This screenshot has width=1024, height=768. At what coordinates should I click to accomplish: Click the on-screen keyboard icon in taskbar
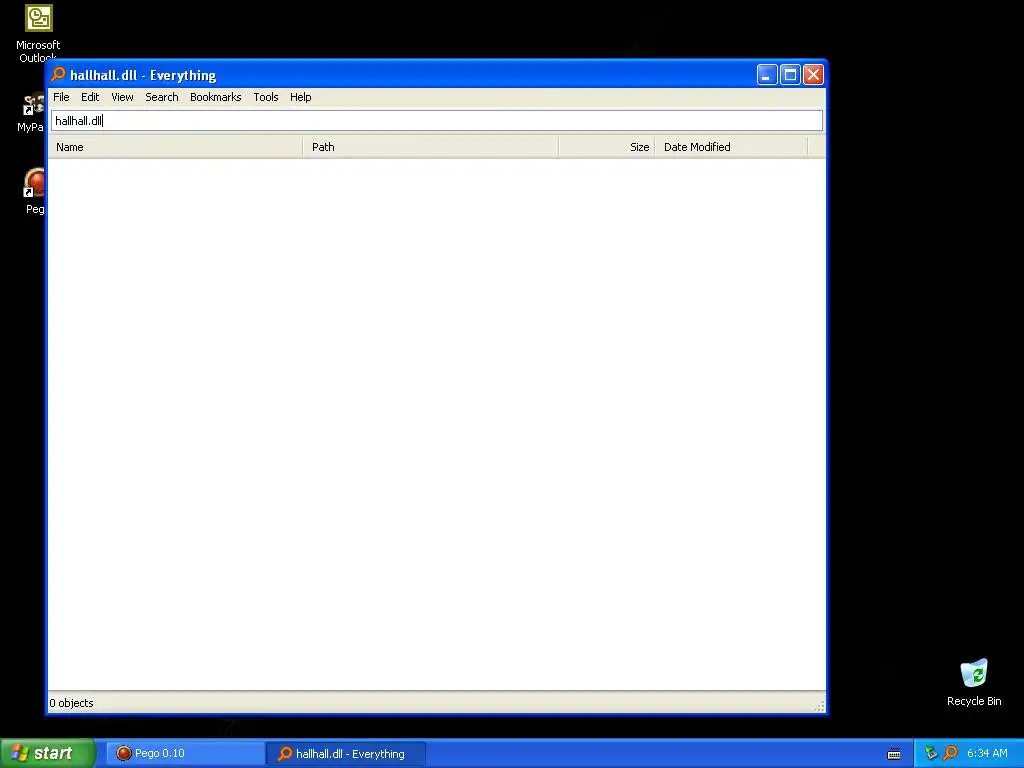pyautogui.click(x=894, y=754)
